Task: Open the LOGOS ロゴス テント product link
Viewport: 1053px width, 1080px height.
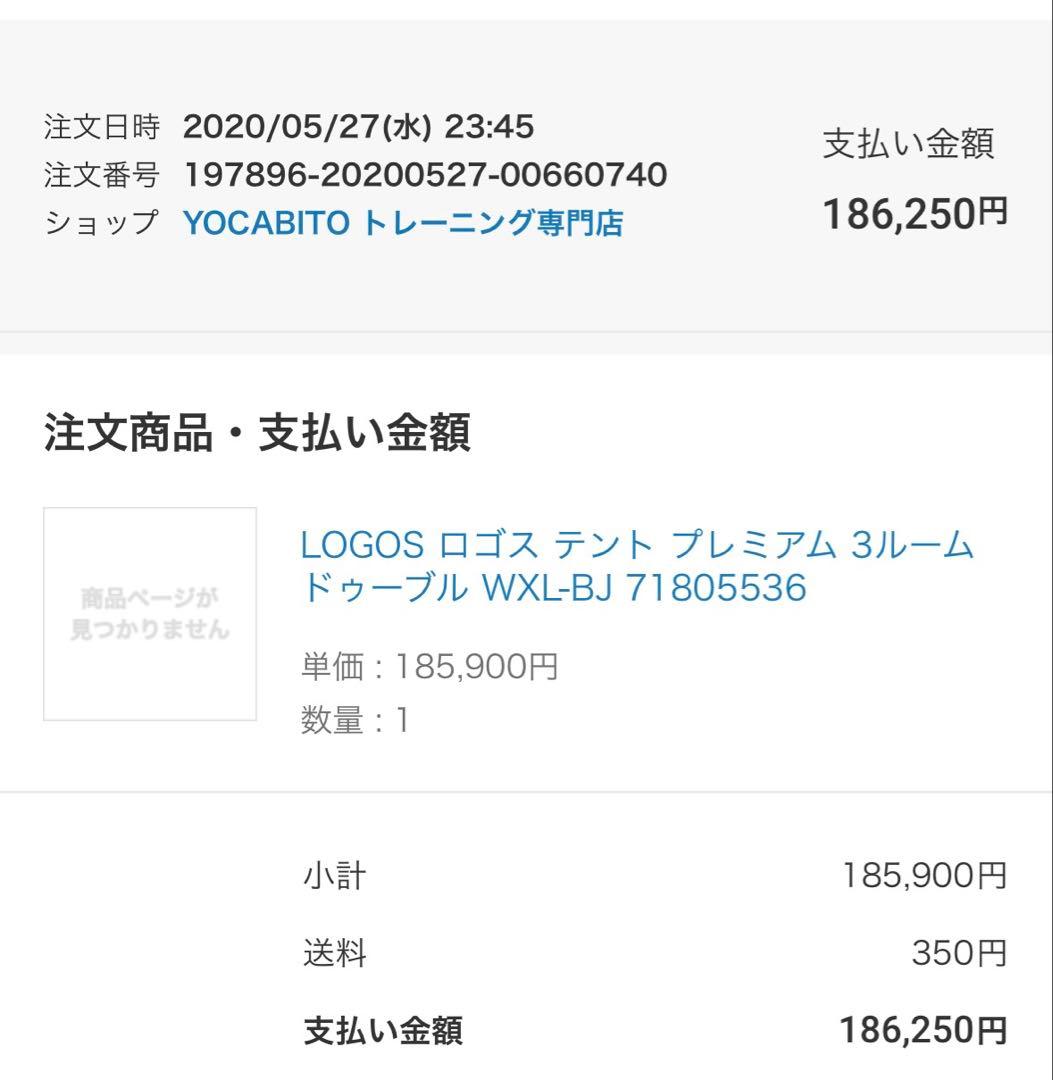Action: point(637,567)
